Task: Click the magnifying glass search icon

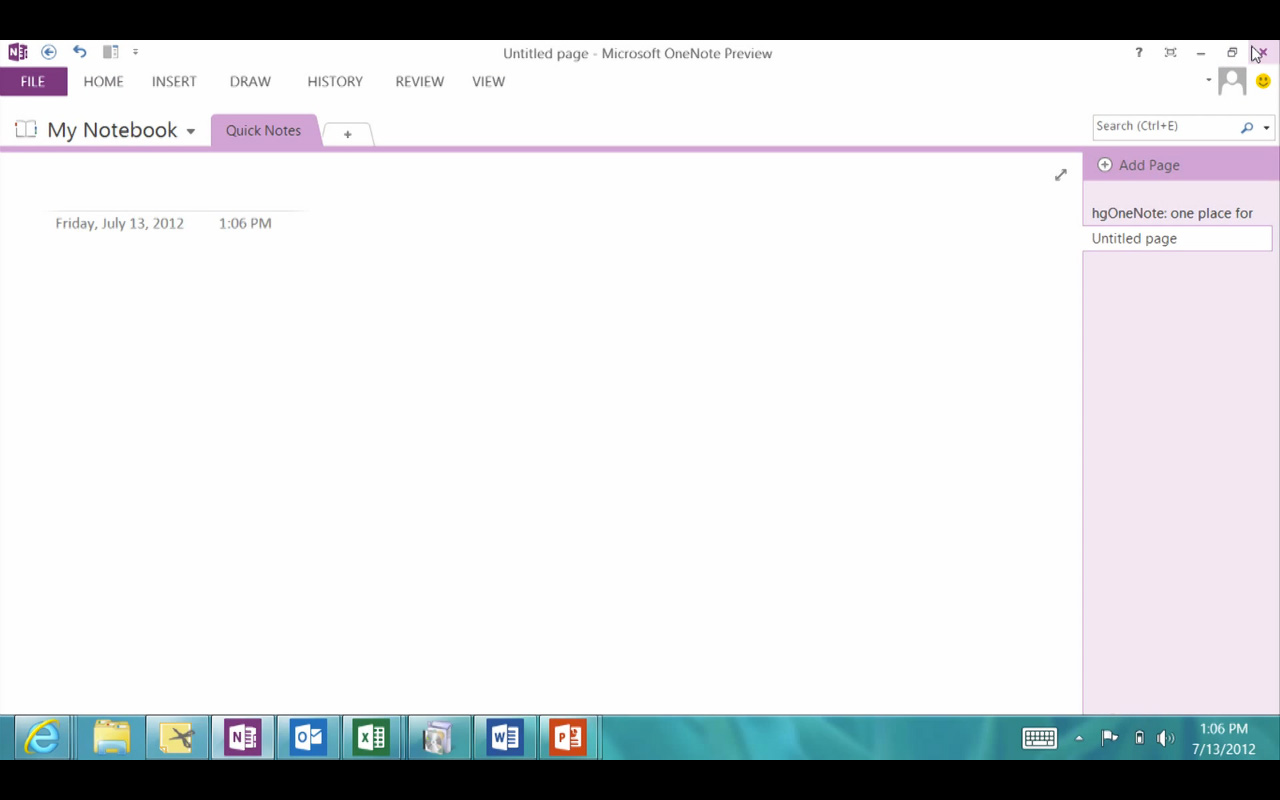Action: (1246, 127)
